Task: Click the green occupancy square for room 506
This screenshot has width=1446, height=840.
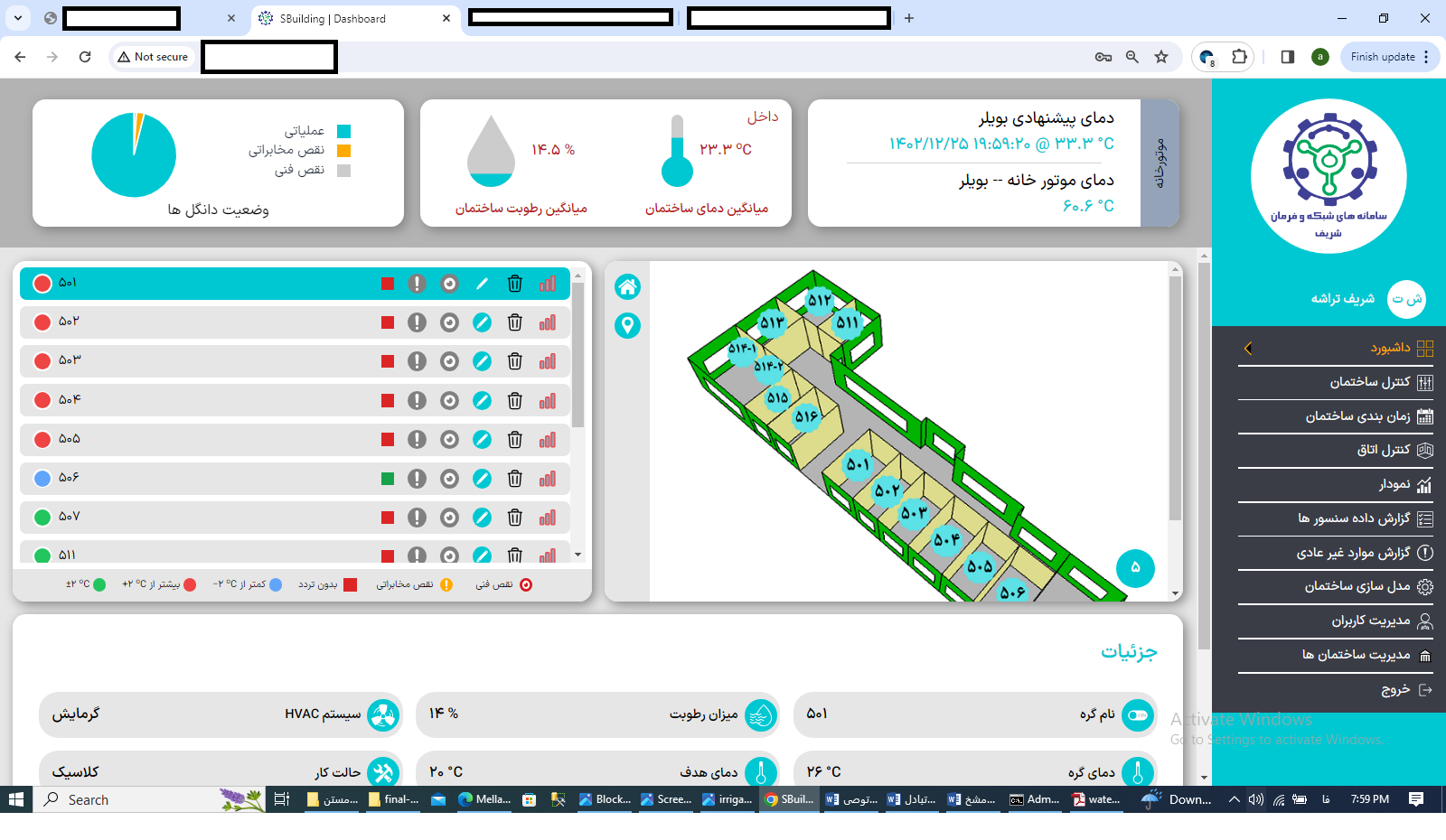Action: pyautogui.click(x=388, y=479)
